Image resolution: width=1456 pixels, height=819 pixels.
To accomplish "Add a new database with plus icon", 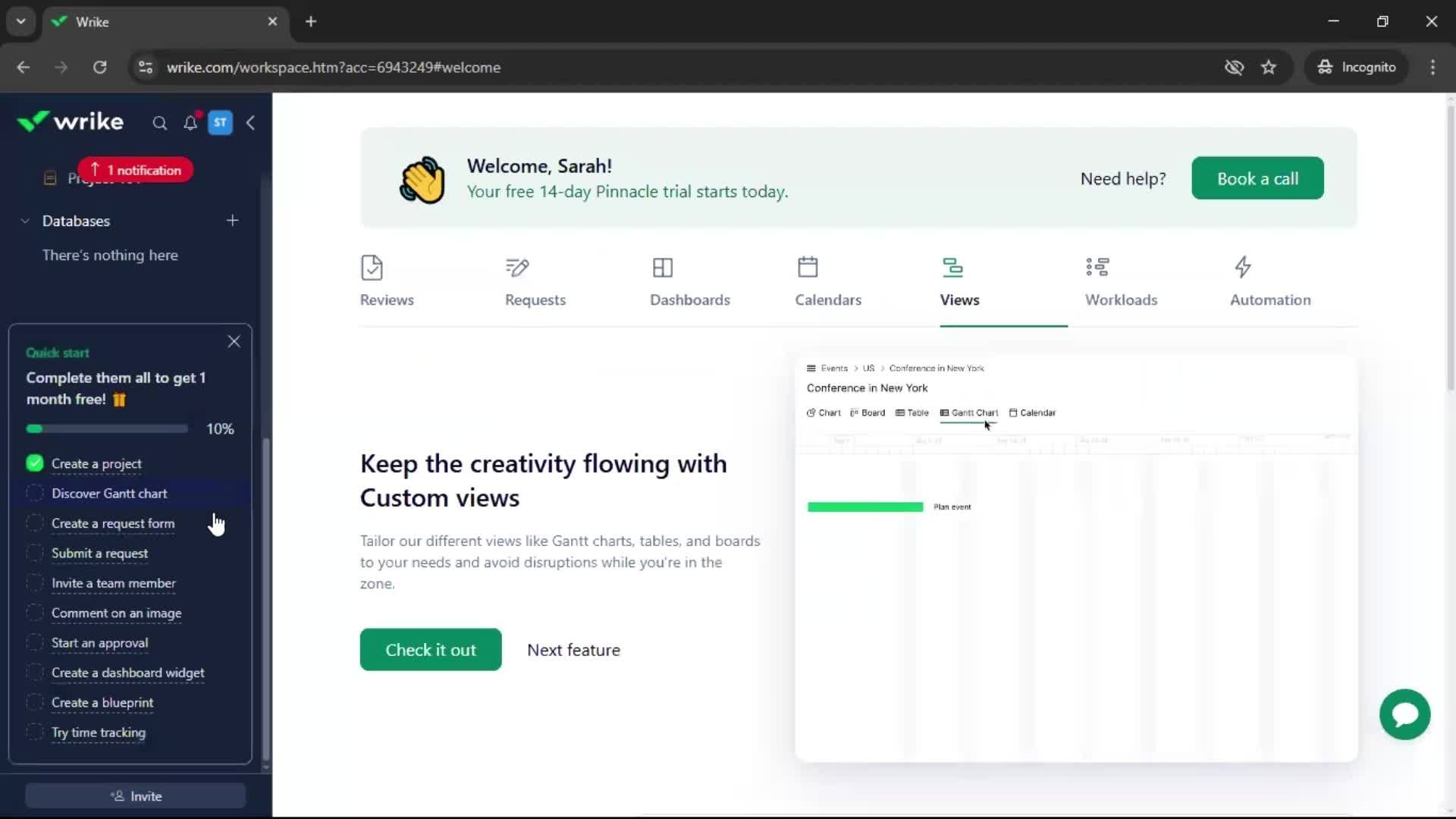I will [x=232, y=221].
